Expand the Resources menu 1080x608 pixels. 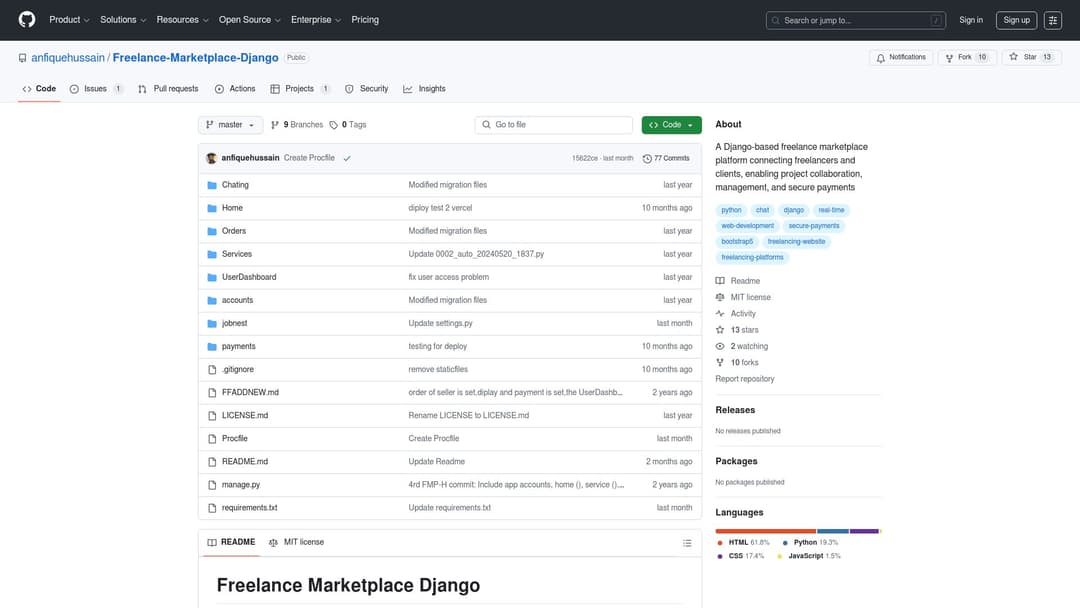182,20
